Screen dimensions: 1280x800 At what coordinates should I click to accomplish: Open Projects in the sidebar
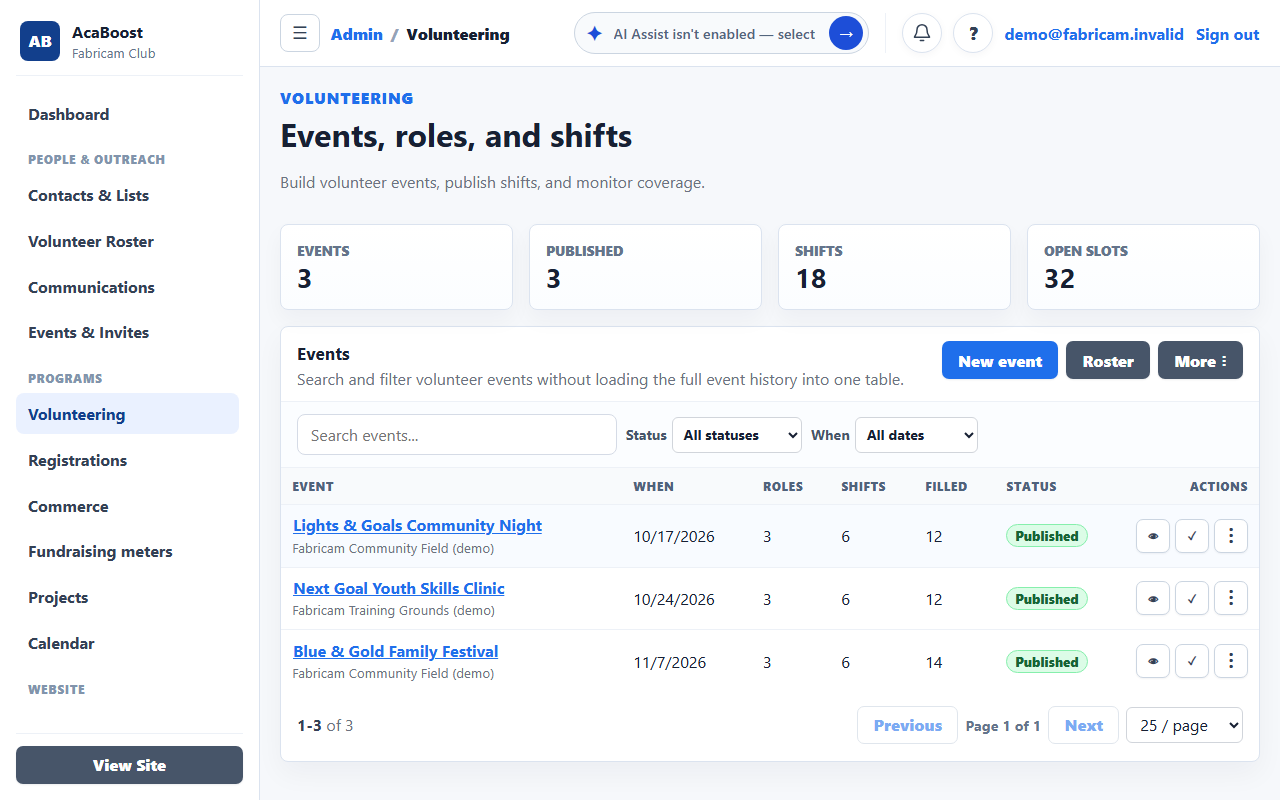pyautogui.click(x=127, y=598)
